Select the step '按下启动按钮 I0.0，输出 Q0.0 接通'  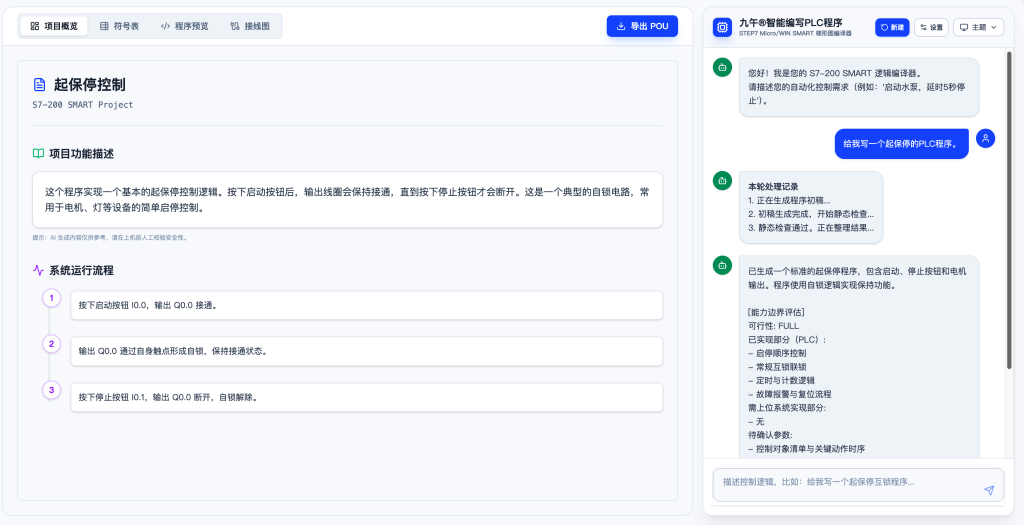click(x=366, y=305)
